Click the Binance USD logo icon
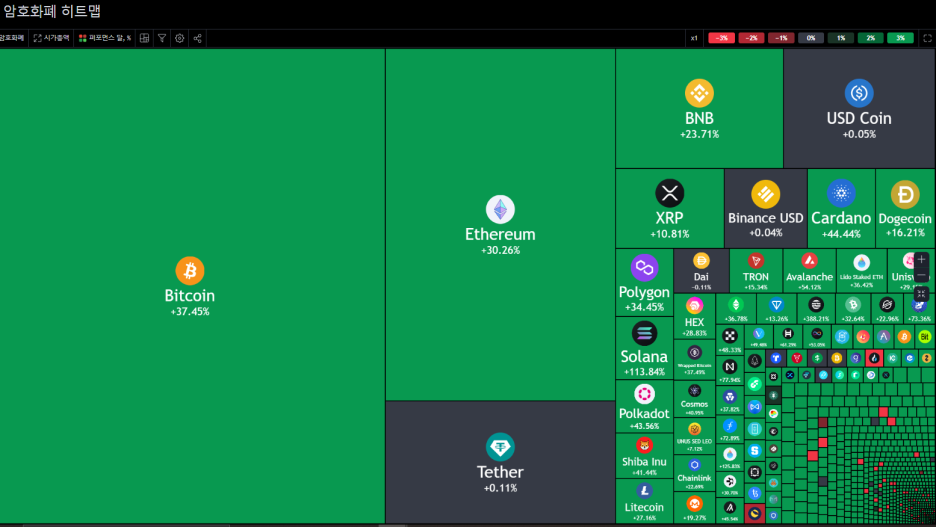Image resolution: width=936 pixels, height=527 pixels. (x=765, y=194)
